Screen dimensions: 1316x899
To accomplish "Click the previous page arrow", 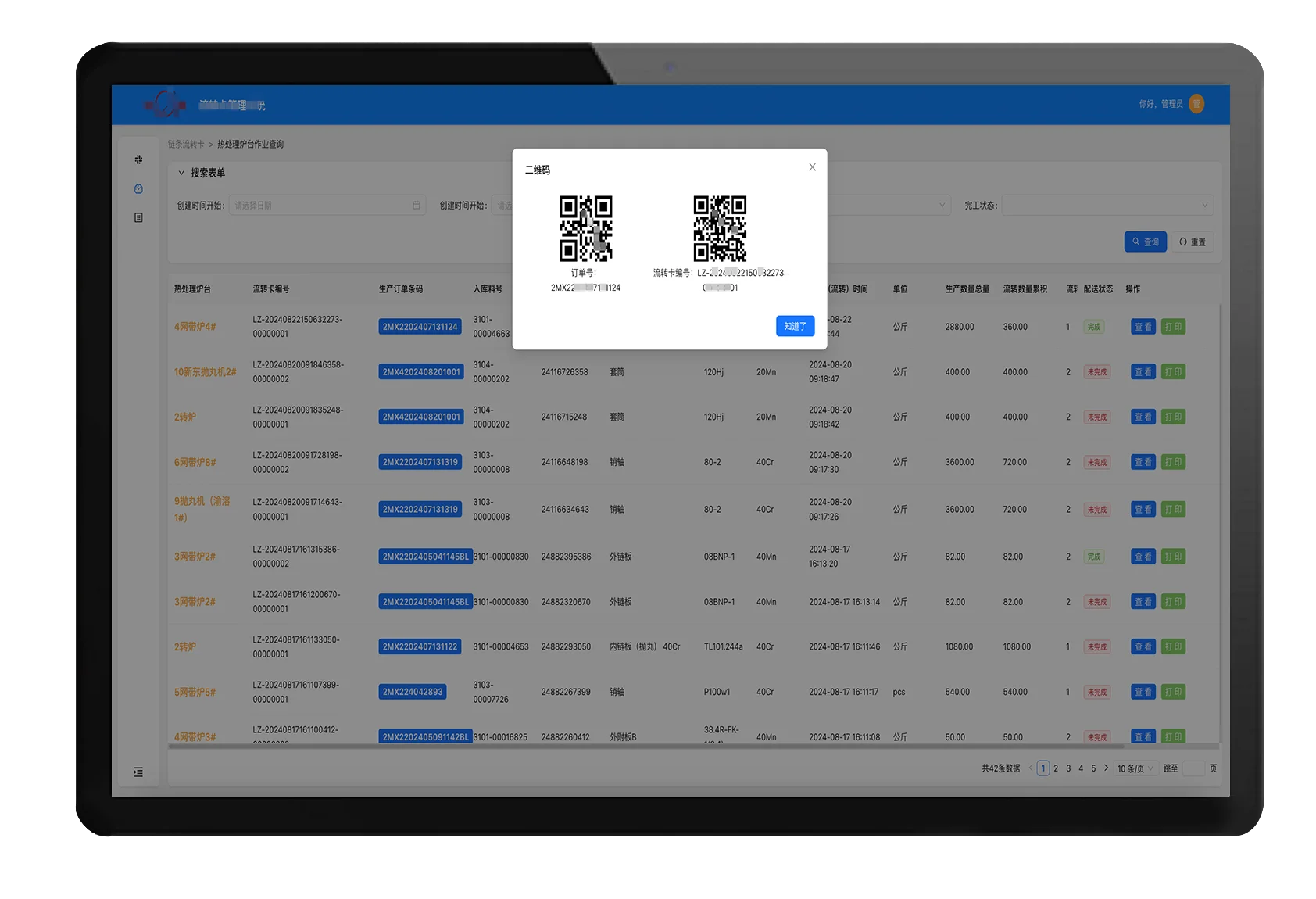I will 1031,768.
